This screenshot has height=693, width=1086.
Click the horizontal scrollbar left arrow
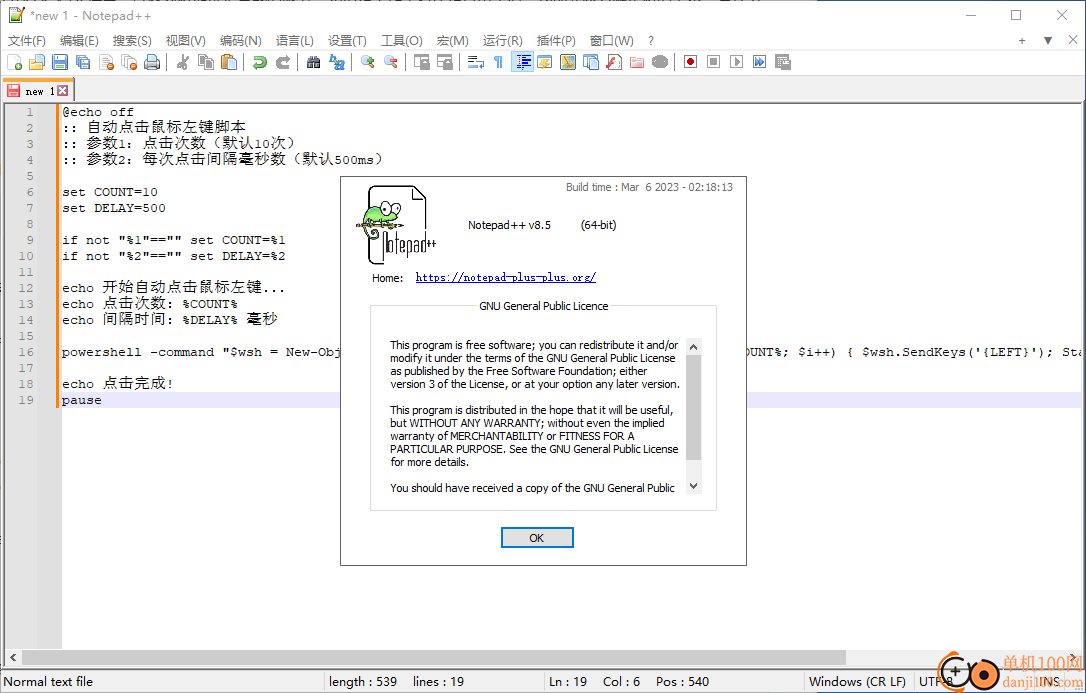13,656
